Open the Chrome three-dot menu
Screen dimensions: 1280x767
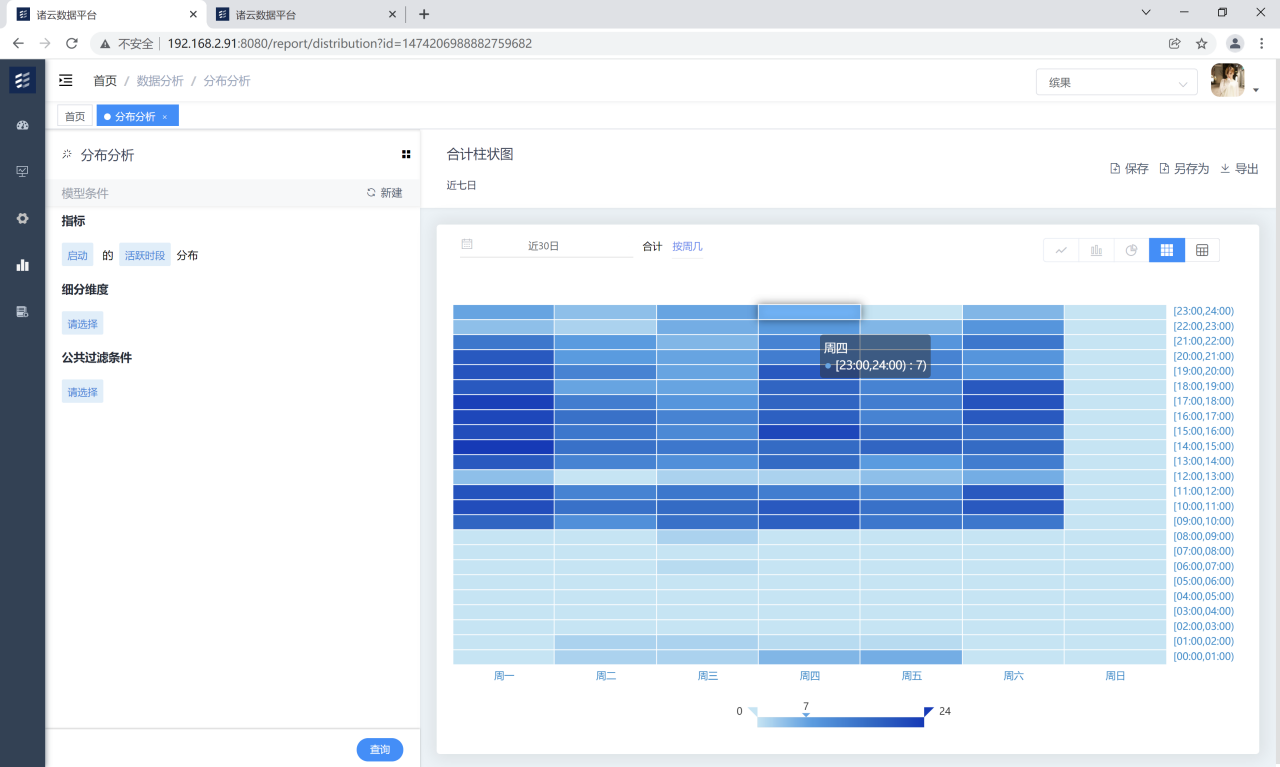point(1262,43)
